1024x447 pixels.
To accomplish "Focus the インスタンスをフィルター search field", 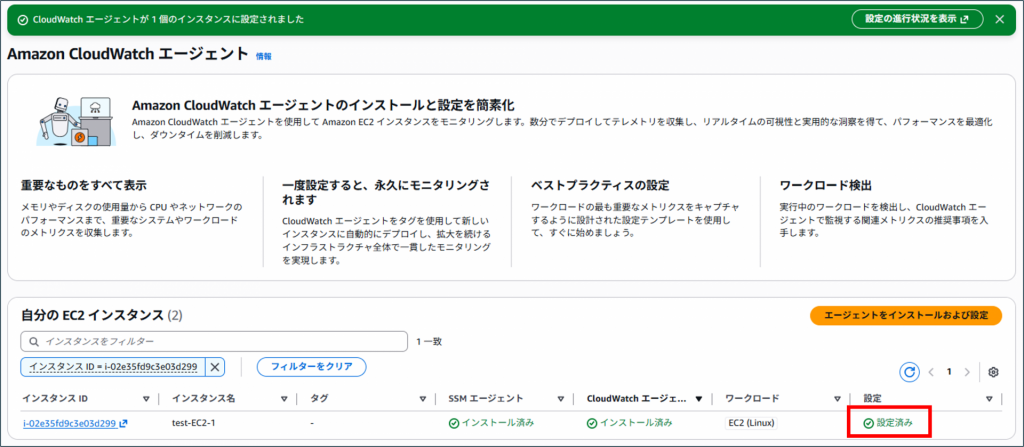I will click(215, 341).
